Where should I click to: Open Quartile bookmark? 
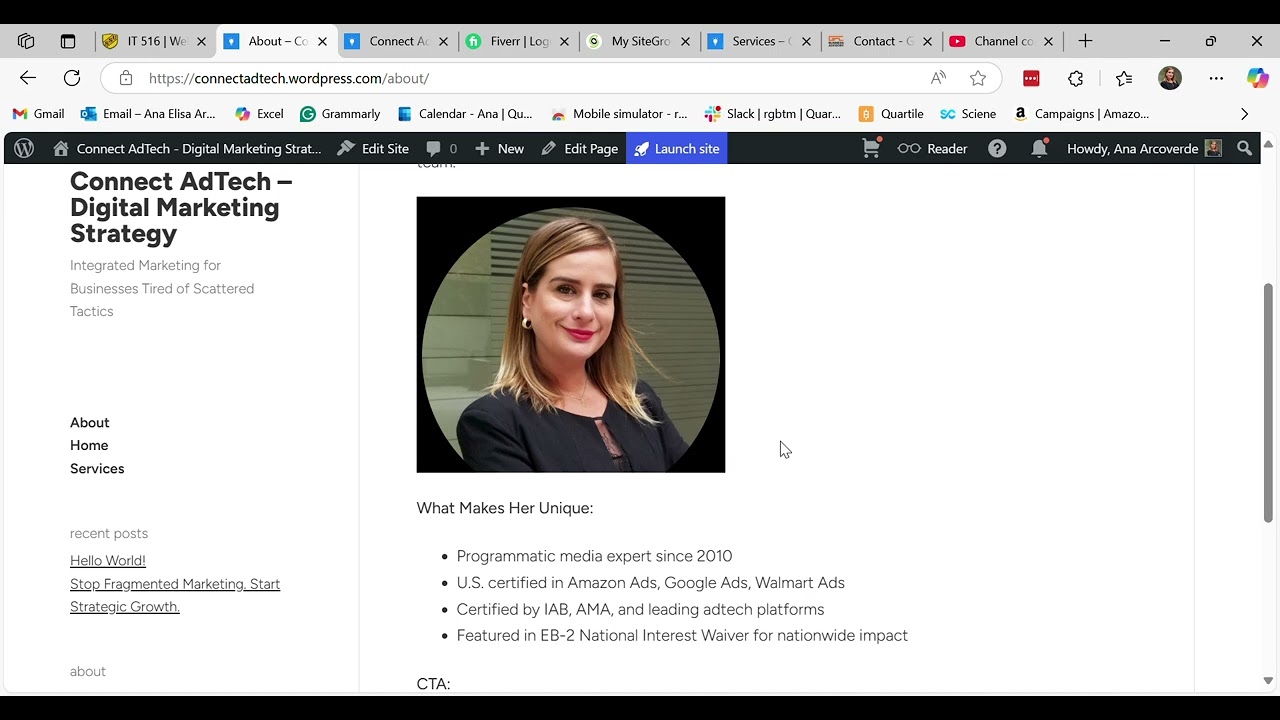891,114
